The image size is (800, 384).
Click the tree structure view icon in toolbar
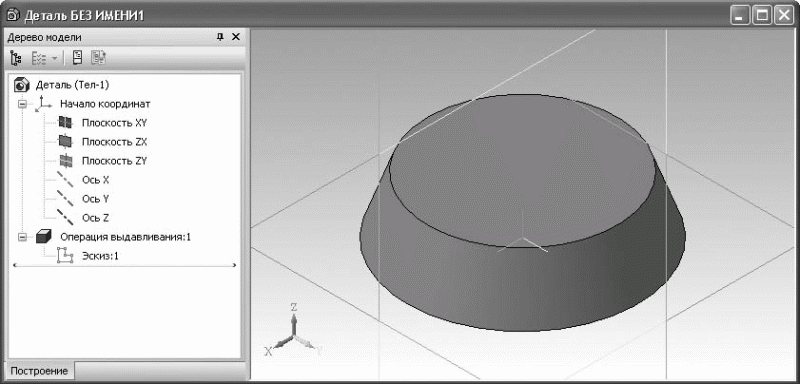click(16, 58)
